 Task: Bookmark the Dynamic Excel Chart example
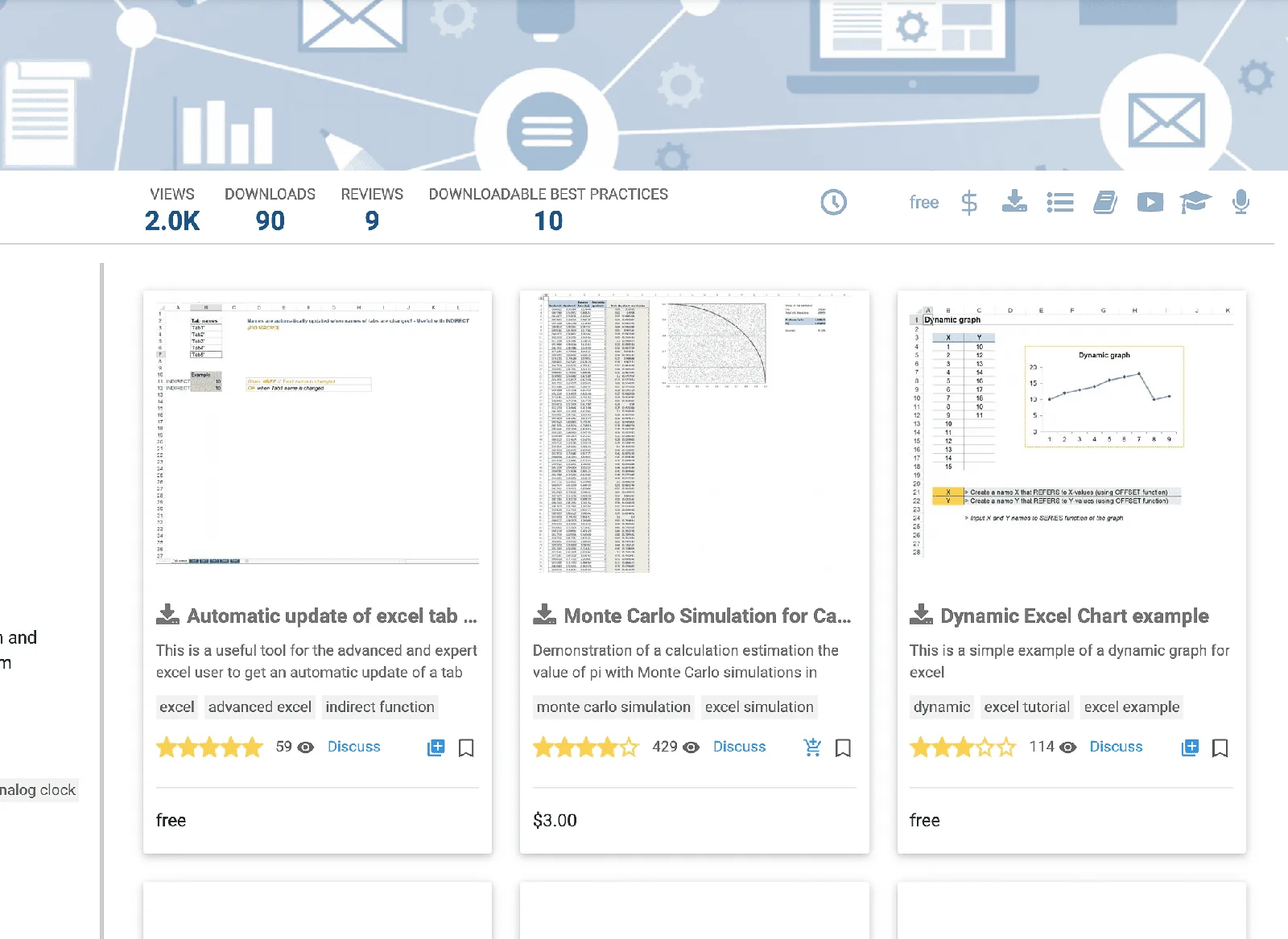(1220, 748)
